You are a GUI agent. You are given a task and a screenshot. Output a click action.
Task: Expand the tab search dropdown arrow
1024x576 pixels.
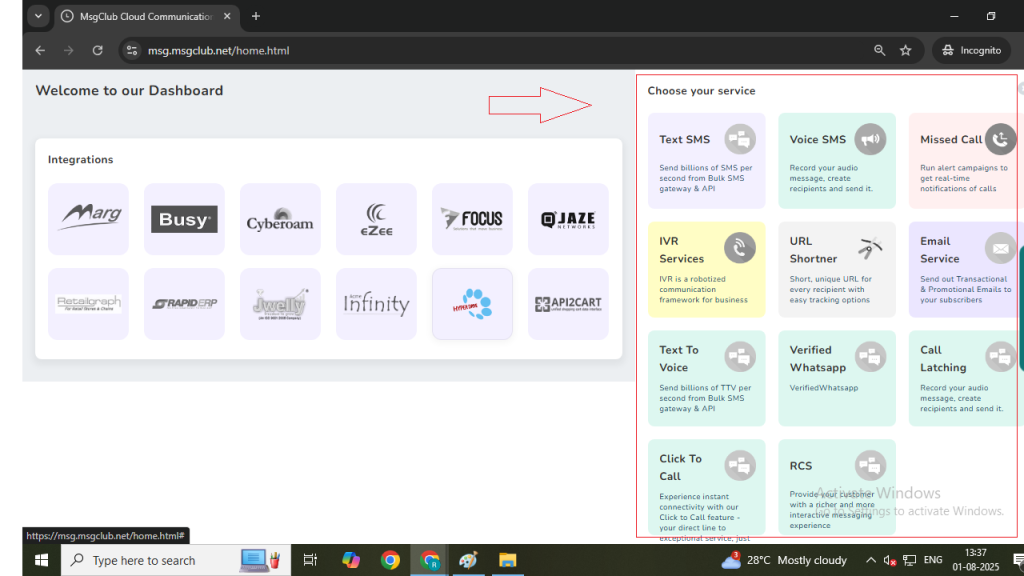pyautogui.click(x=38, y=16)
